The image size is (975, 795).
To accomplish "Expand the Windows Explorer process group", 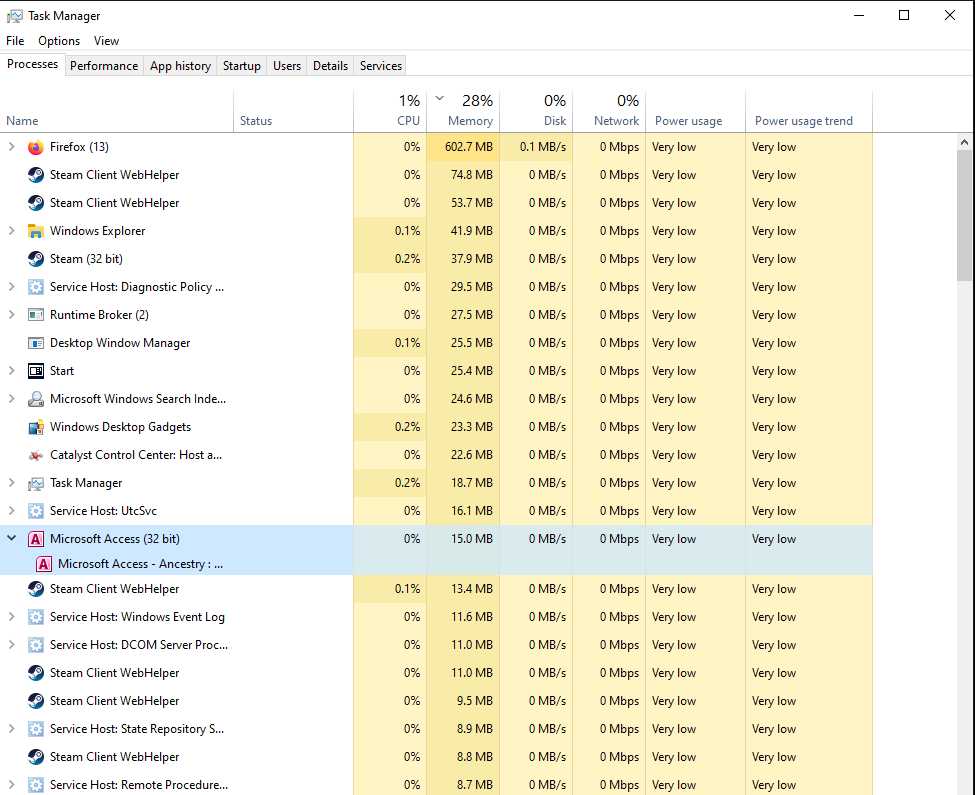I will point(11,231).
